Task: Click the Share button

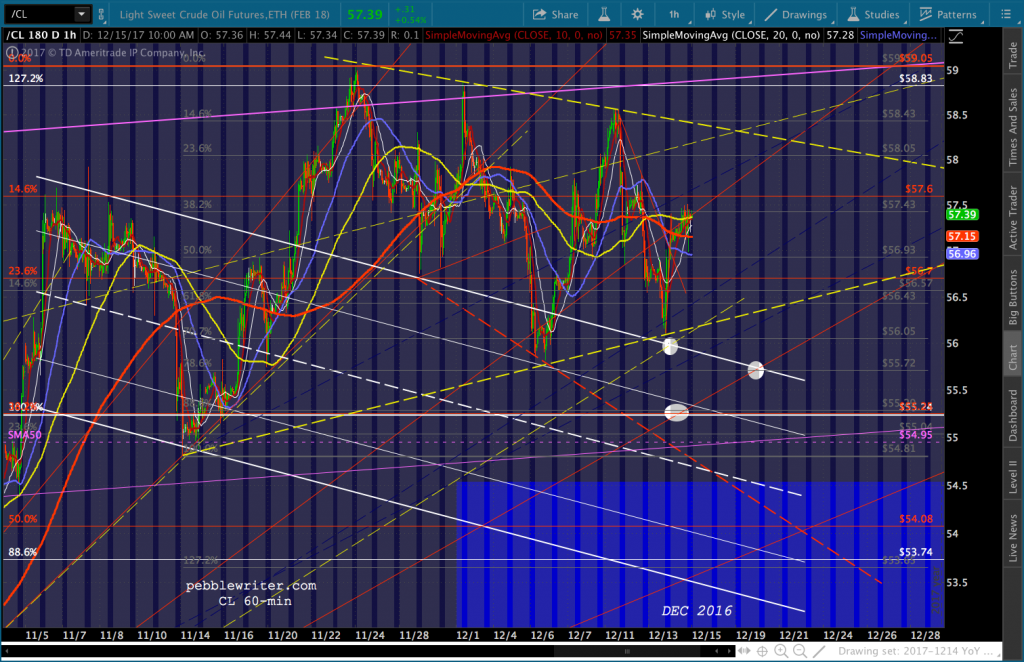Action: click(x=556, y=14)
